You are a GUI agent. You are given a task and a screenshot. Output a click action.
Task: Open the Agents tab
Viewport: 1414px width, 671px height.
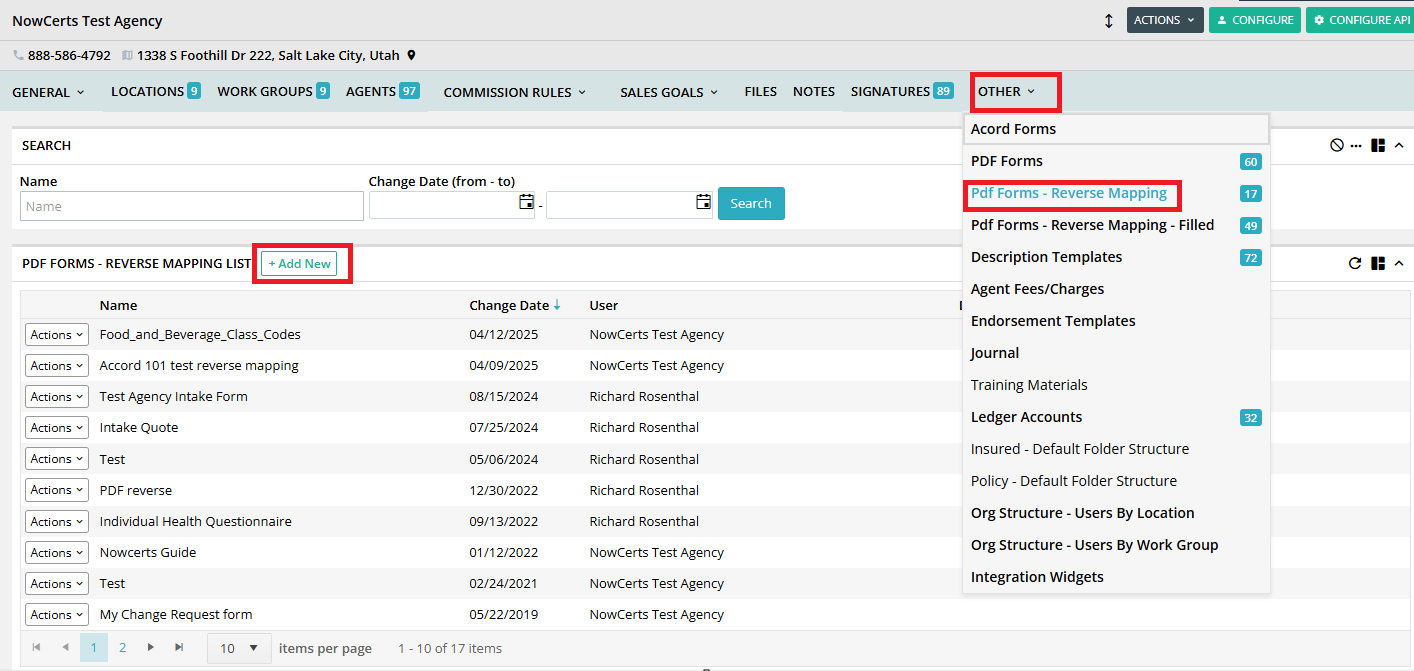[x=382, y=91]
